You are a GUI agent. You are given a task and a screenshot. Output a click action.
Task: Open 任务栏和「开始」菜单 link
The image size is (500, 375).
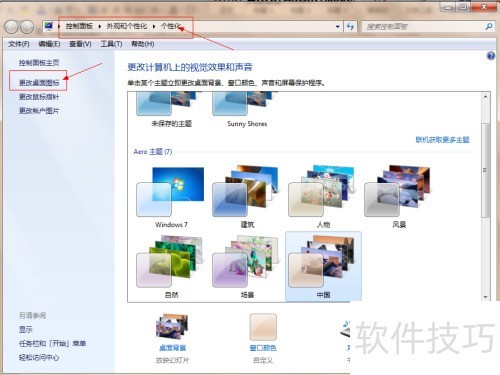point(52,343)
